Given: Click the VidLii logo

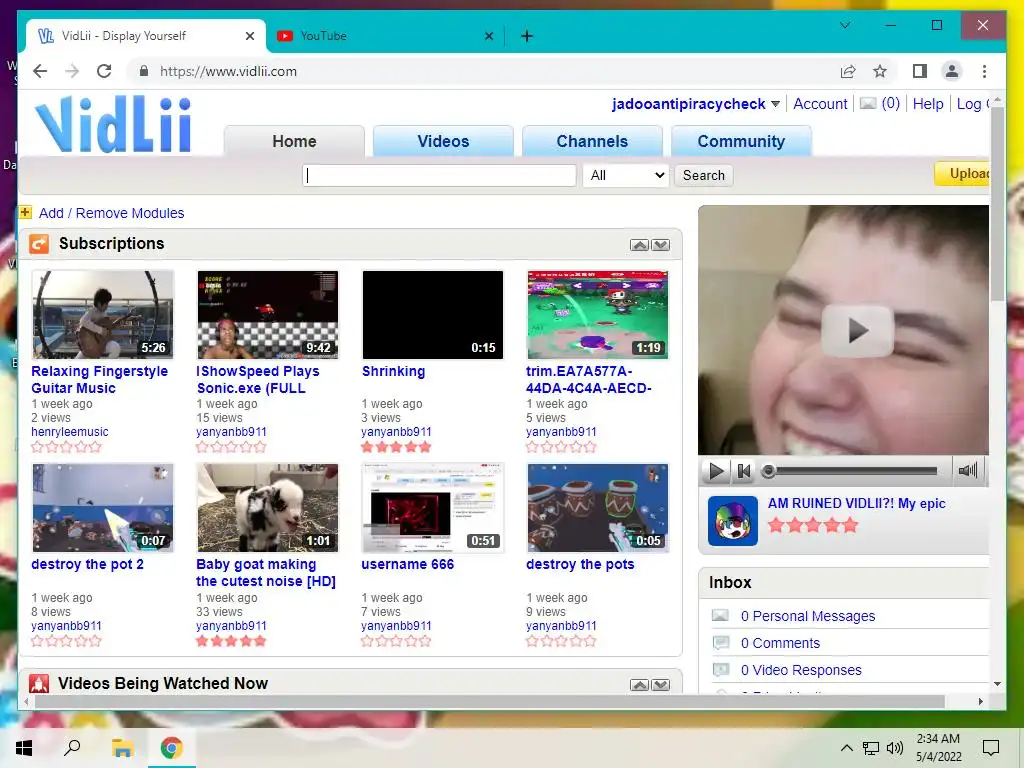Looking at the screenshot, I should [x=113, y=124].
